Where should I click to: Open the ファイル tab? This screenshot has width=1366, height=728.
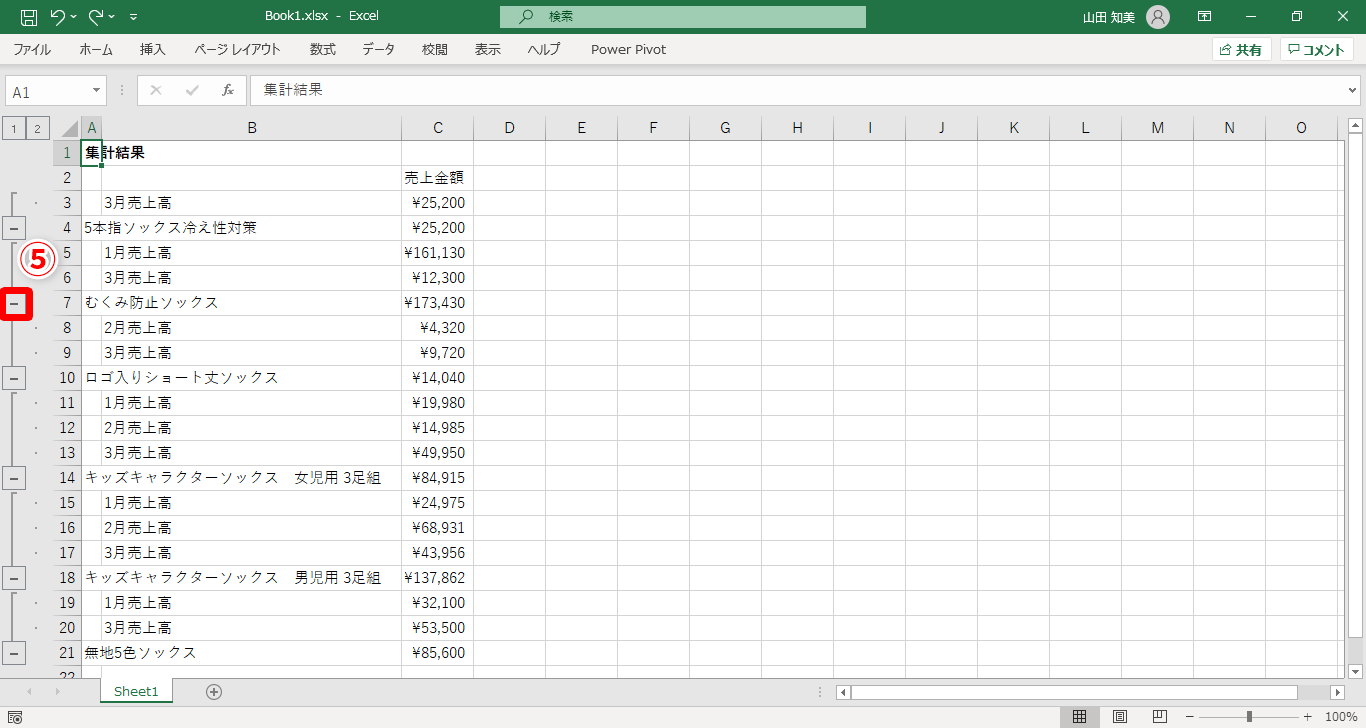[32, 49]
